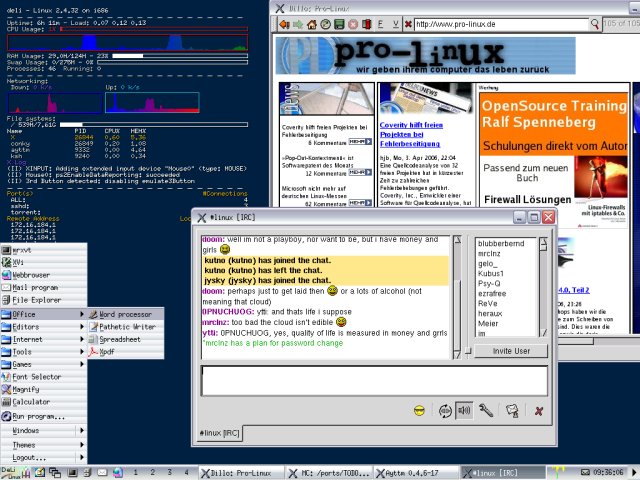Click the chat message input box

click(373, 381)
